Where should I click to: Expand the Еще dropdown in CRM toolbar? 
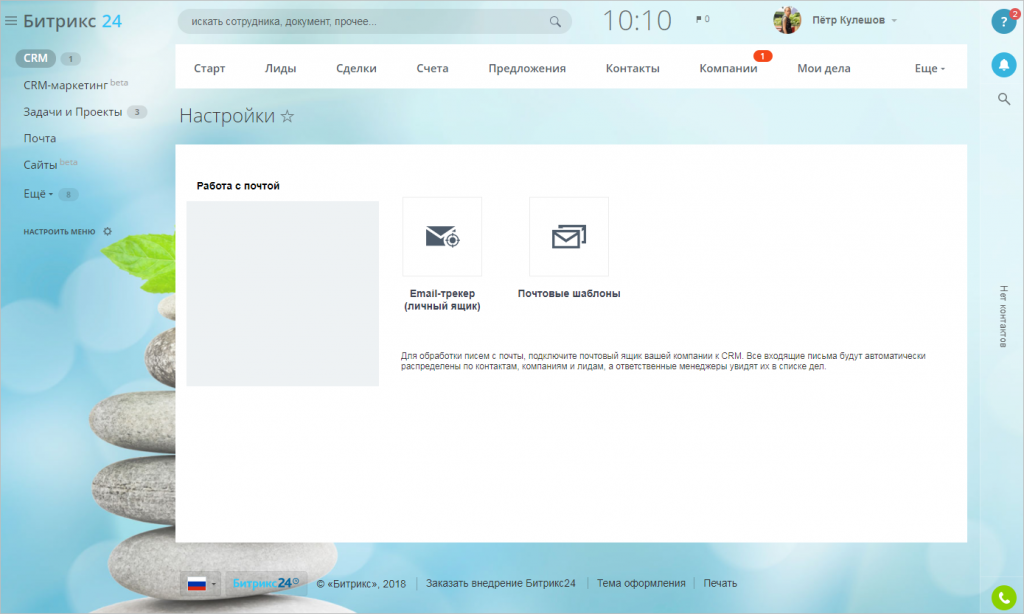click(x=929, y=68)
